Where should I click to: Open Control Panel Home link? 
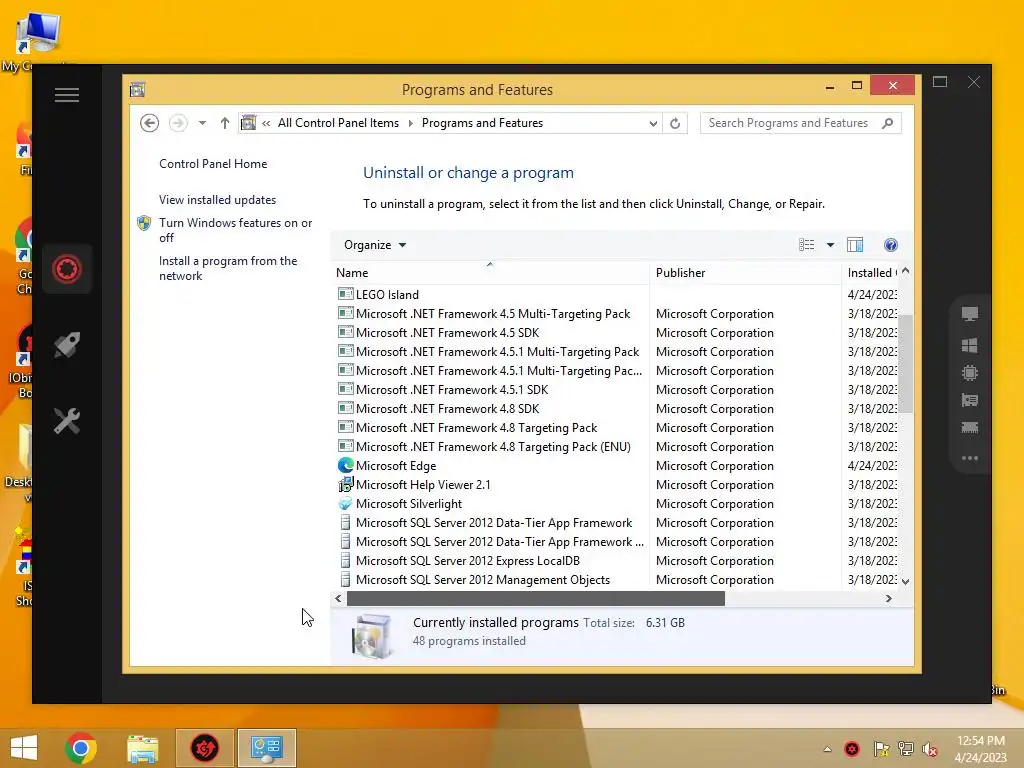(213, 164)
